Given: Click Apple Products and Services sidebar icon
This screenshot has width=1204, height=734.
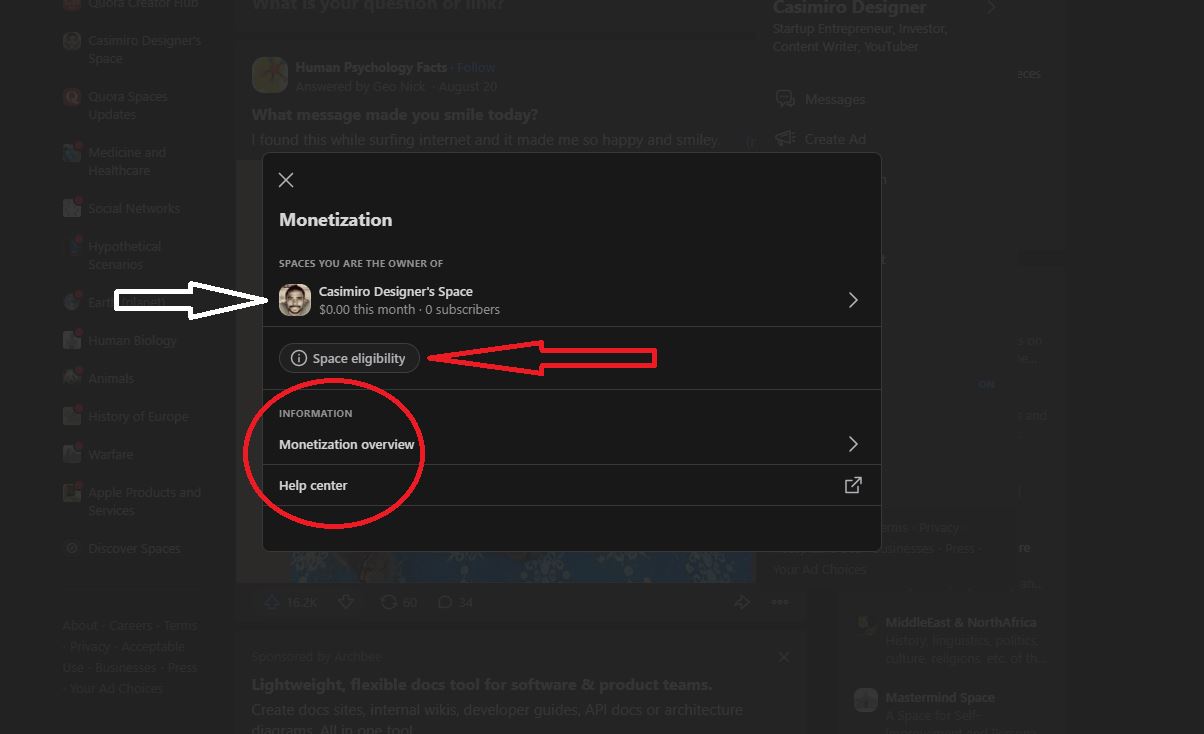Looking at the screenshot, I should [72, 493].
